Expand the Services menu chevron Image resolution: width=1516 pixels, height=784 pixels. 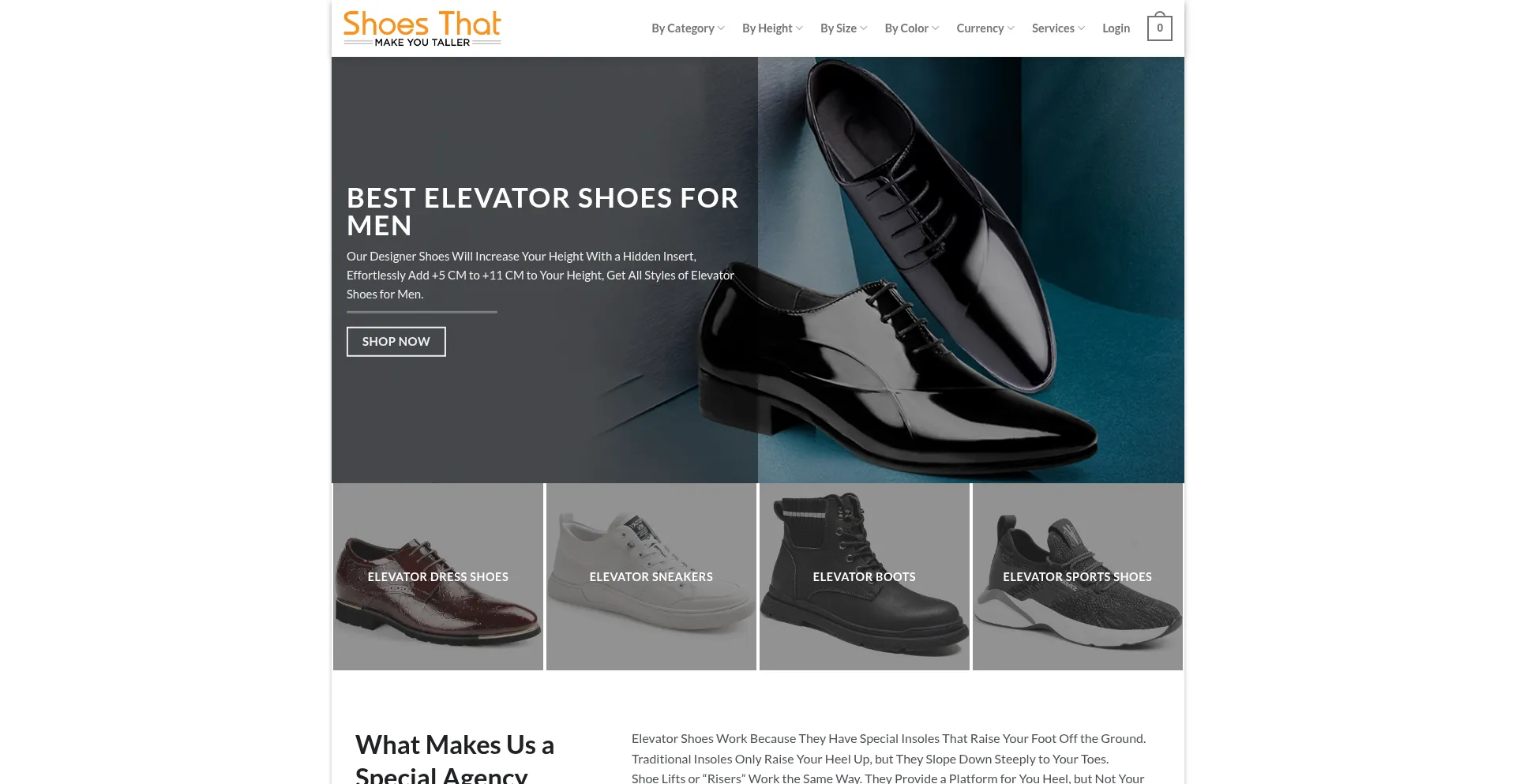[x=1081, y=28]
